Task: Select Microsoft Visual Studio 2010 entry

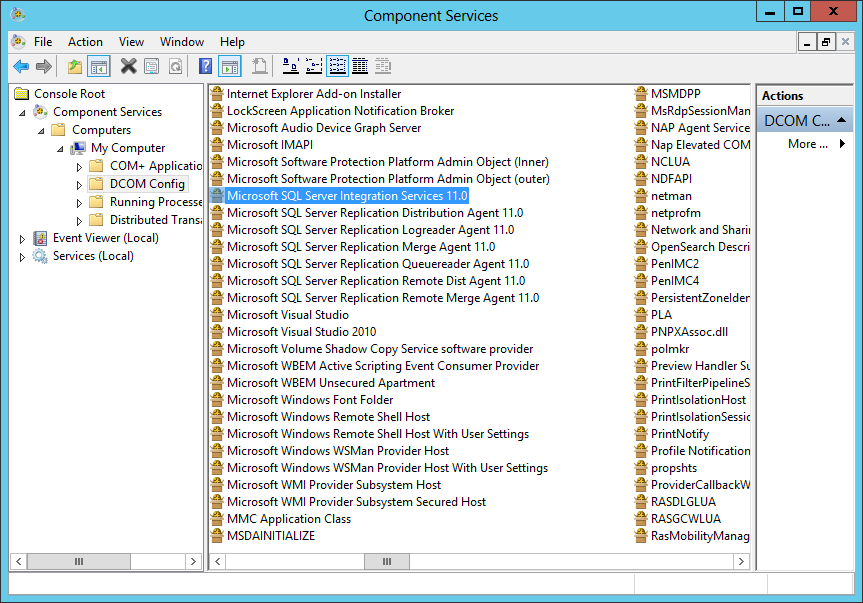Action: [302, 332]
